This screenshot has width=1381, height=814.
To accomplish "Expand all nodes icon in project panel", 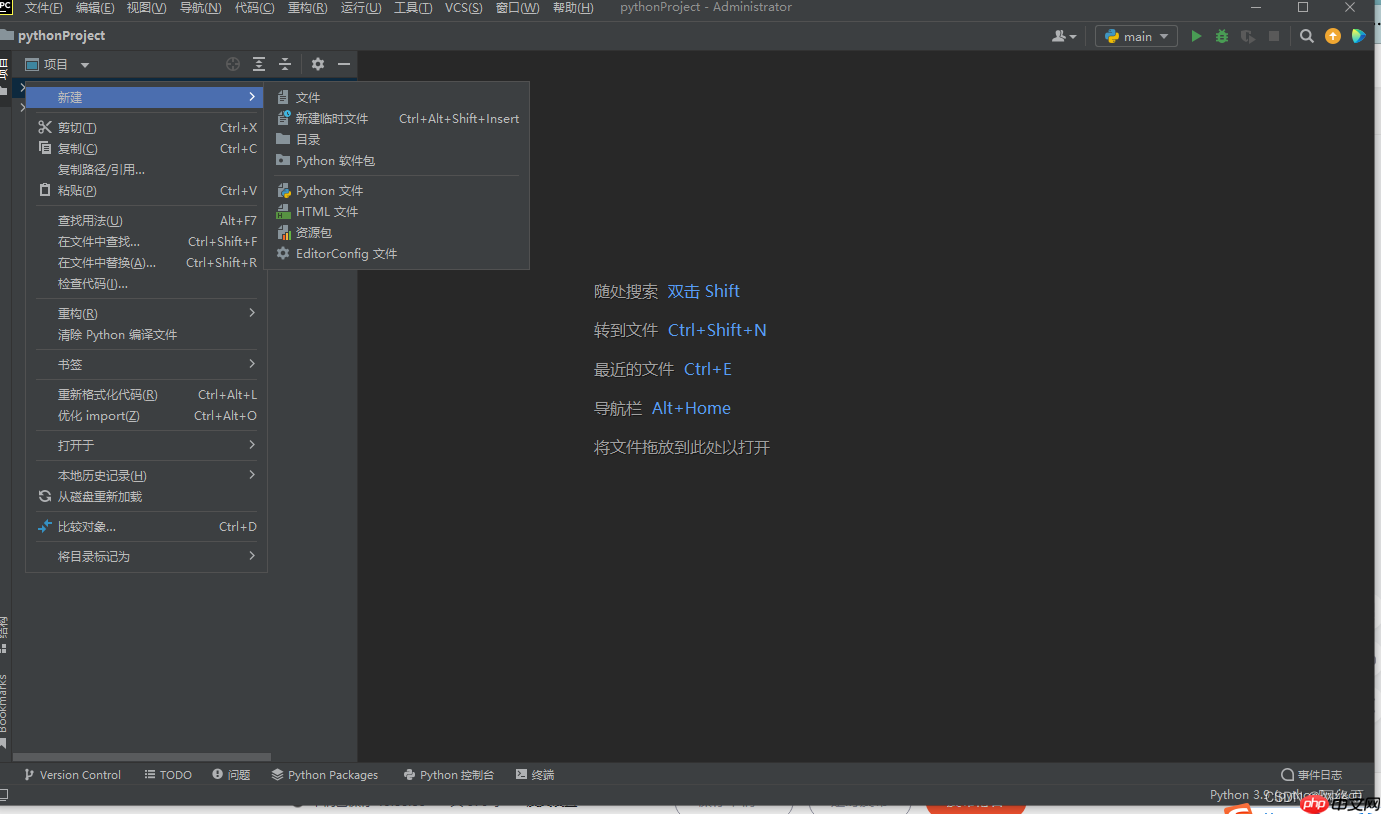I will (x=259, y=64).
